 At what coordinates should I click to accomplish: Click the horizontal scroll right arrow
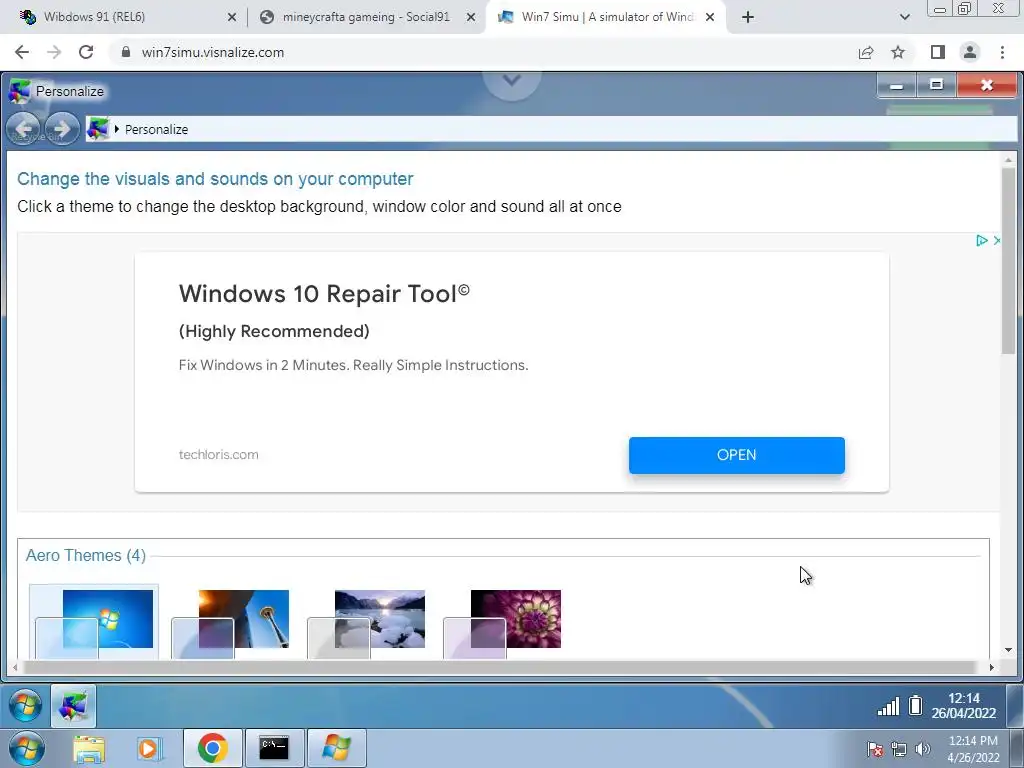tap(991, 667)
